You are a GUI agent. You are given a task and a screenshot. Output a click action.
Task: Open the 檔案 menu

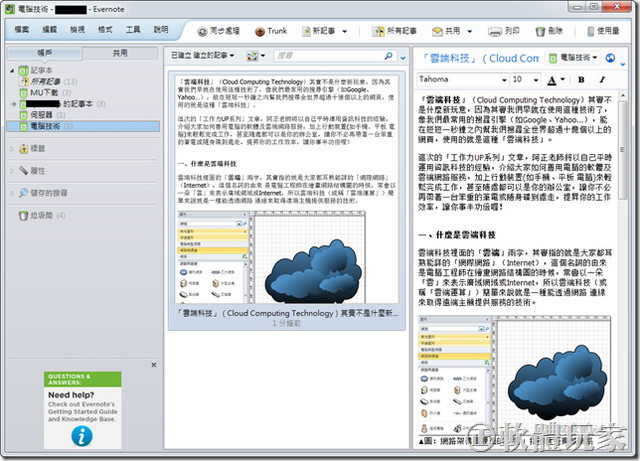[22, 30]
